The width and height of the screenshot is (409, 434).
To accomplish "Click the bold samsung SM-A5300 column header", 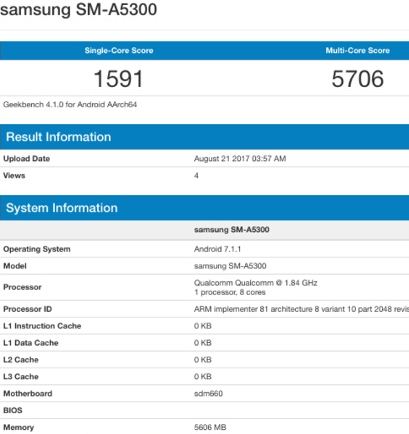I will click(232, 230).
